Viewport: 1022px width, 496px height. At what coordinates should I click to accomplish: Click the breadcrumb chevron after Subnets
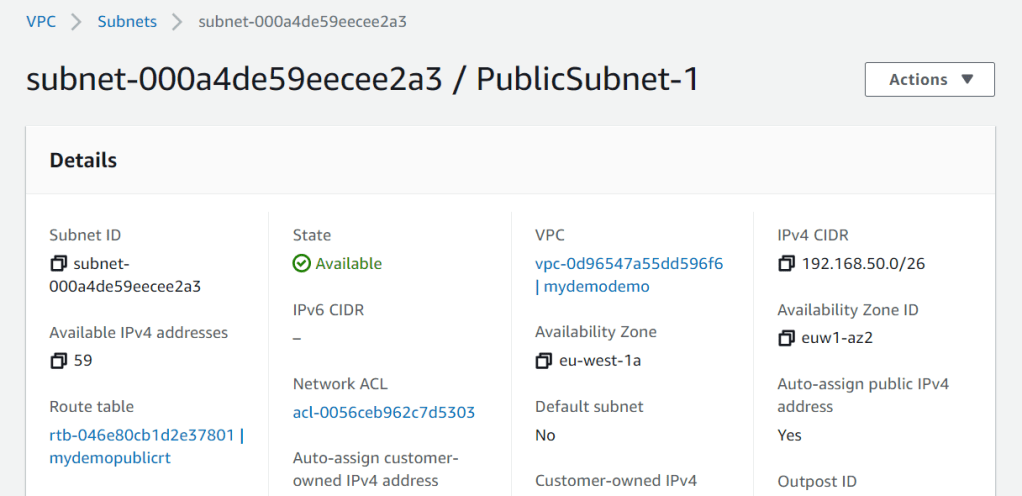coord(178,22)
